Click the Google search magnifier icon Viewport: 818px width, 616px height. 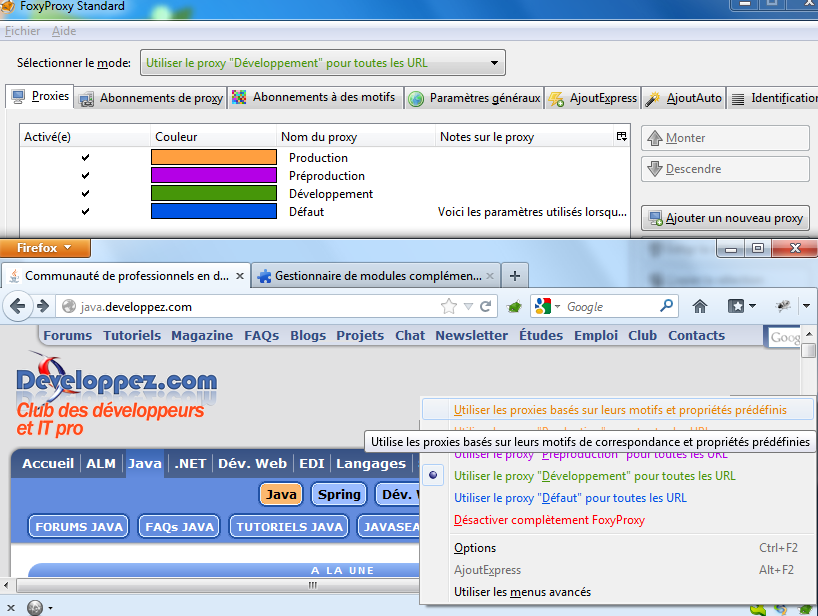[666, 306]
